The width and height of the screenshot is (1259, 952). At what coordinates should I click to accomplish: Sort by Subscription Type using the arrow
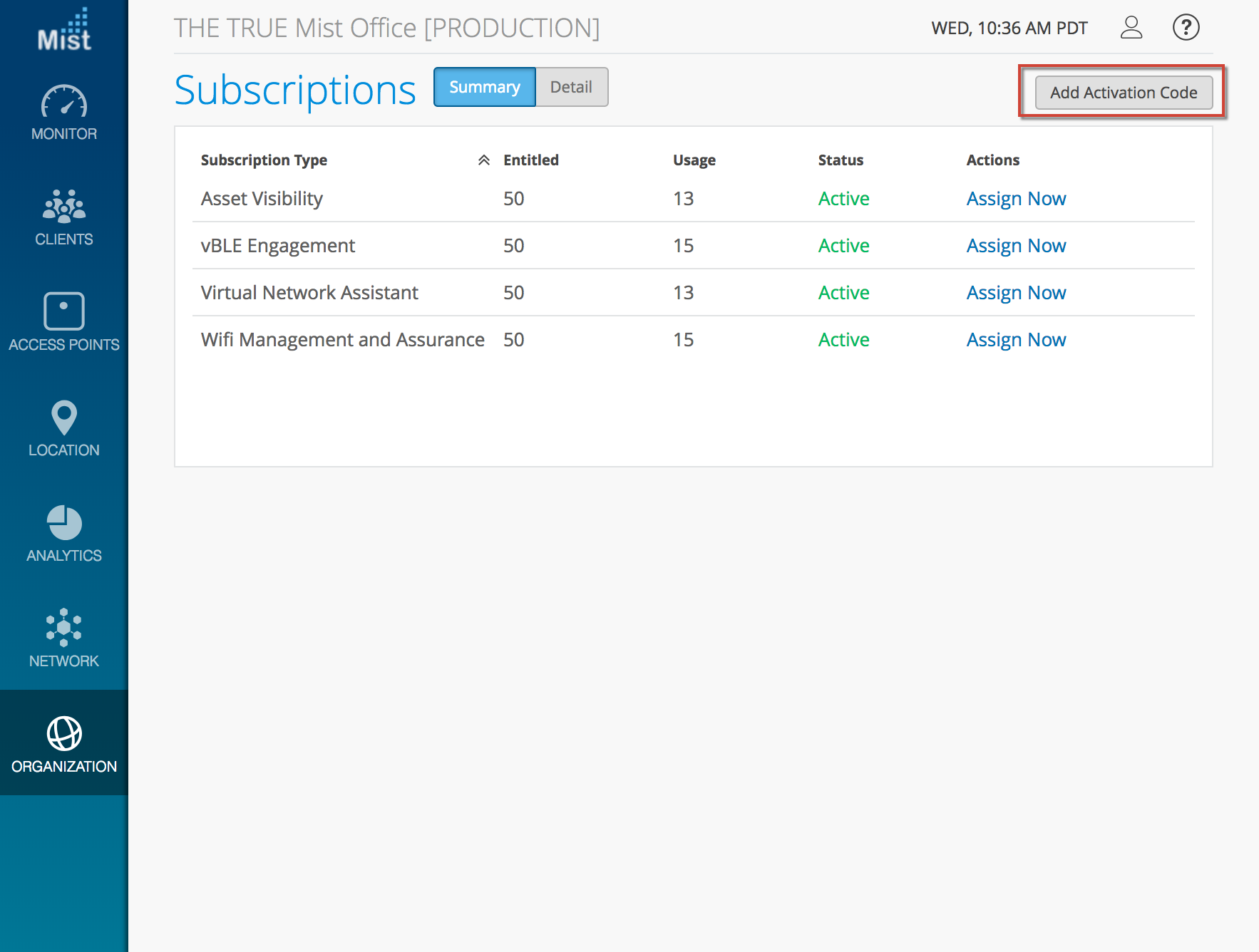tap(483, 160)
